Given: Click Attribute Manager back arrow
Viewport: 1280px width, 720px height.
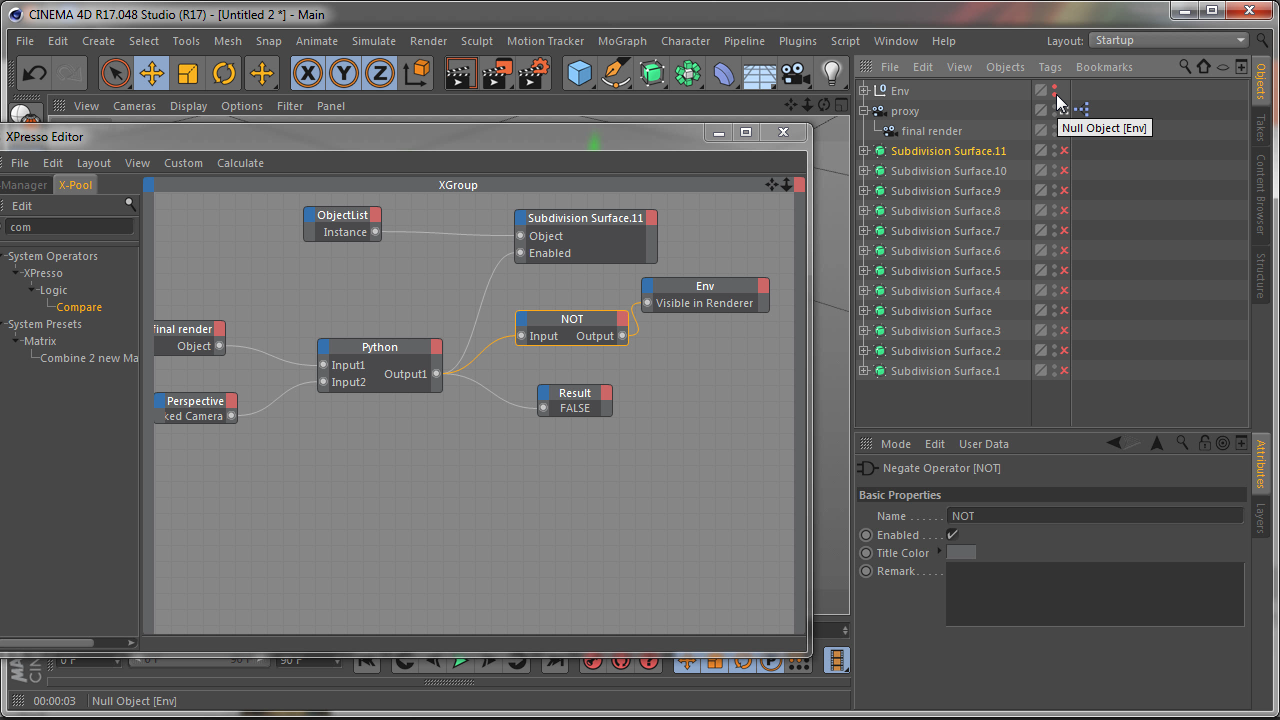Looking at the screenshot, I should point(1116,443).
